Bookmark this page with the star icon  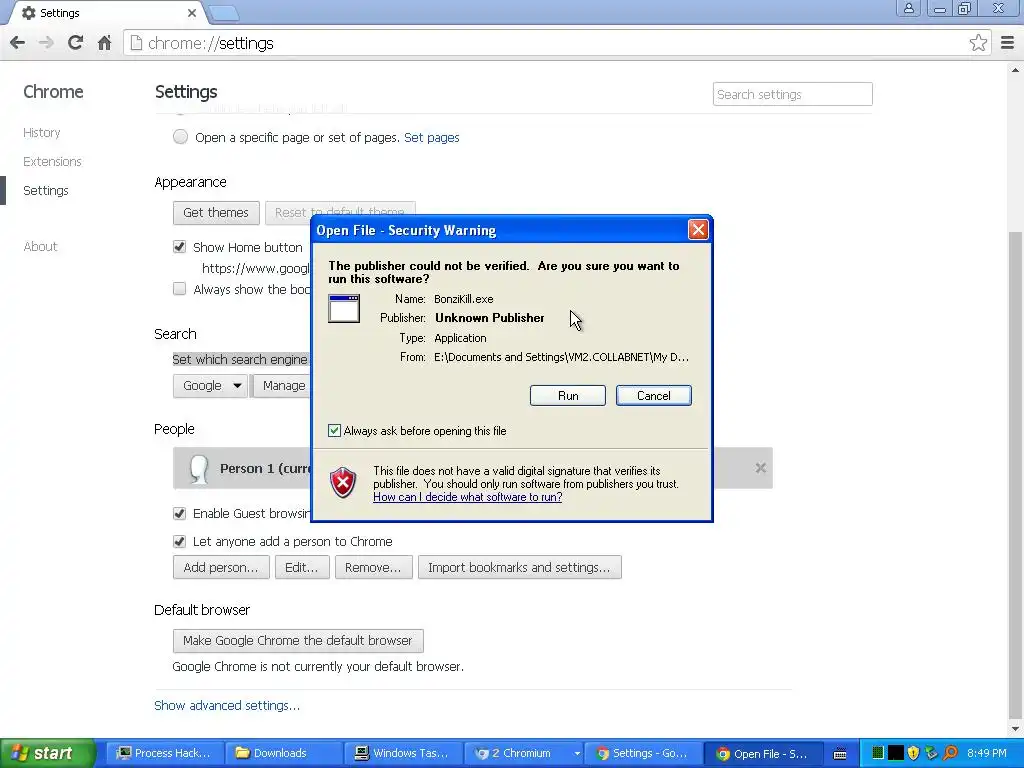(978, 43)
